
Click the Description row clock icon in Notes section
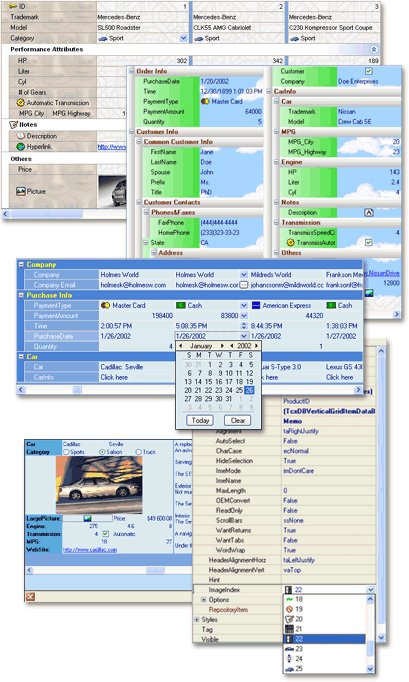tap(20, 136)
